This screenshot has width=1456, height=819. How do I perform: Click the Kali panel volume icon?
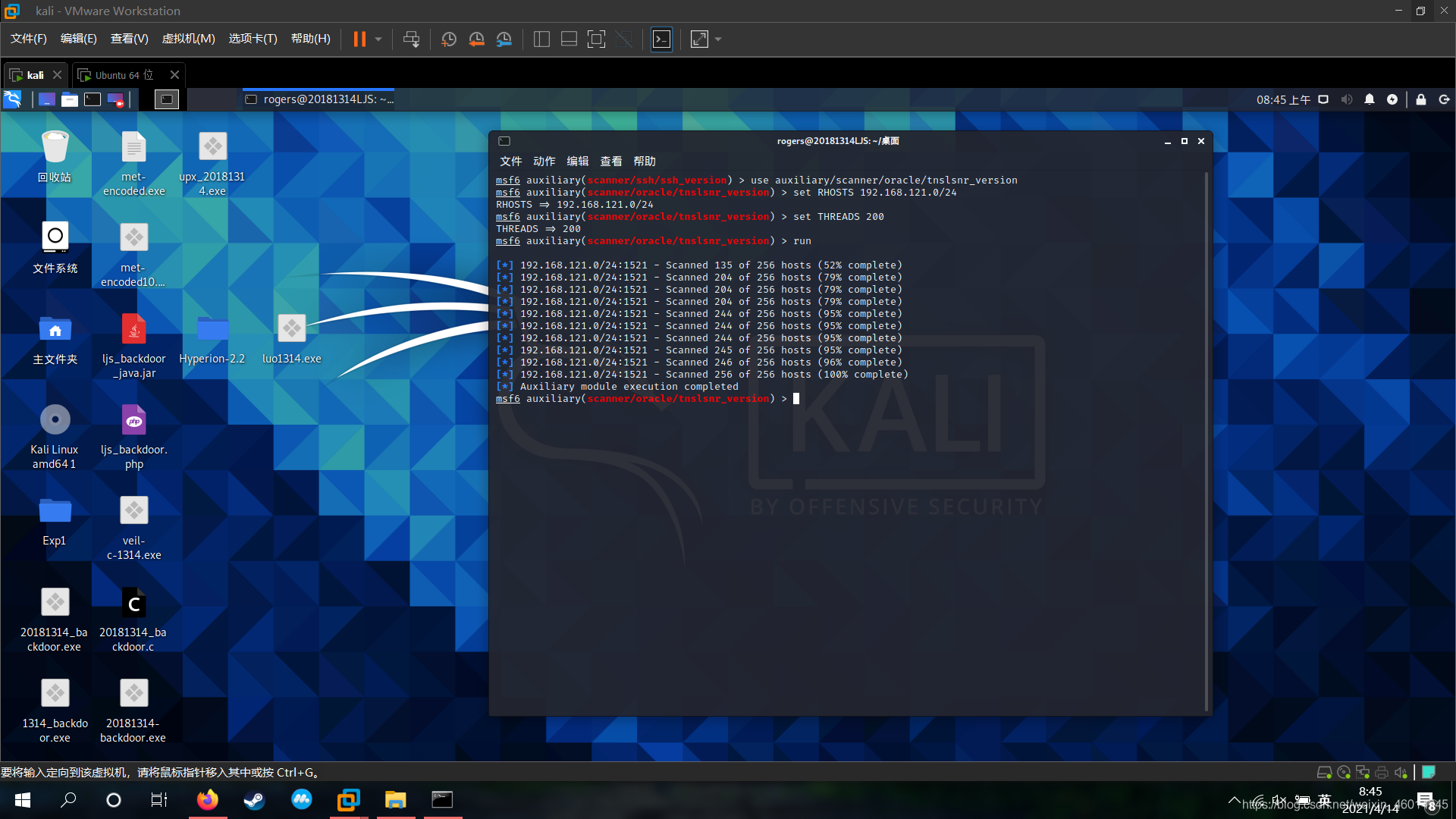tap(1347, 99)
